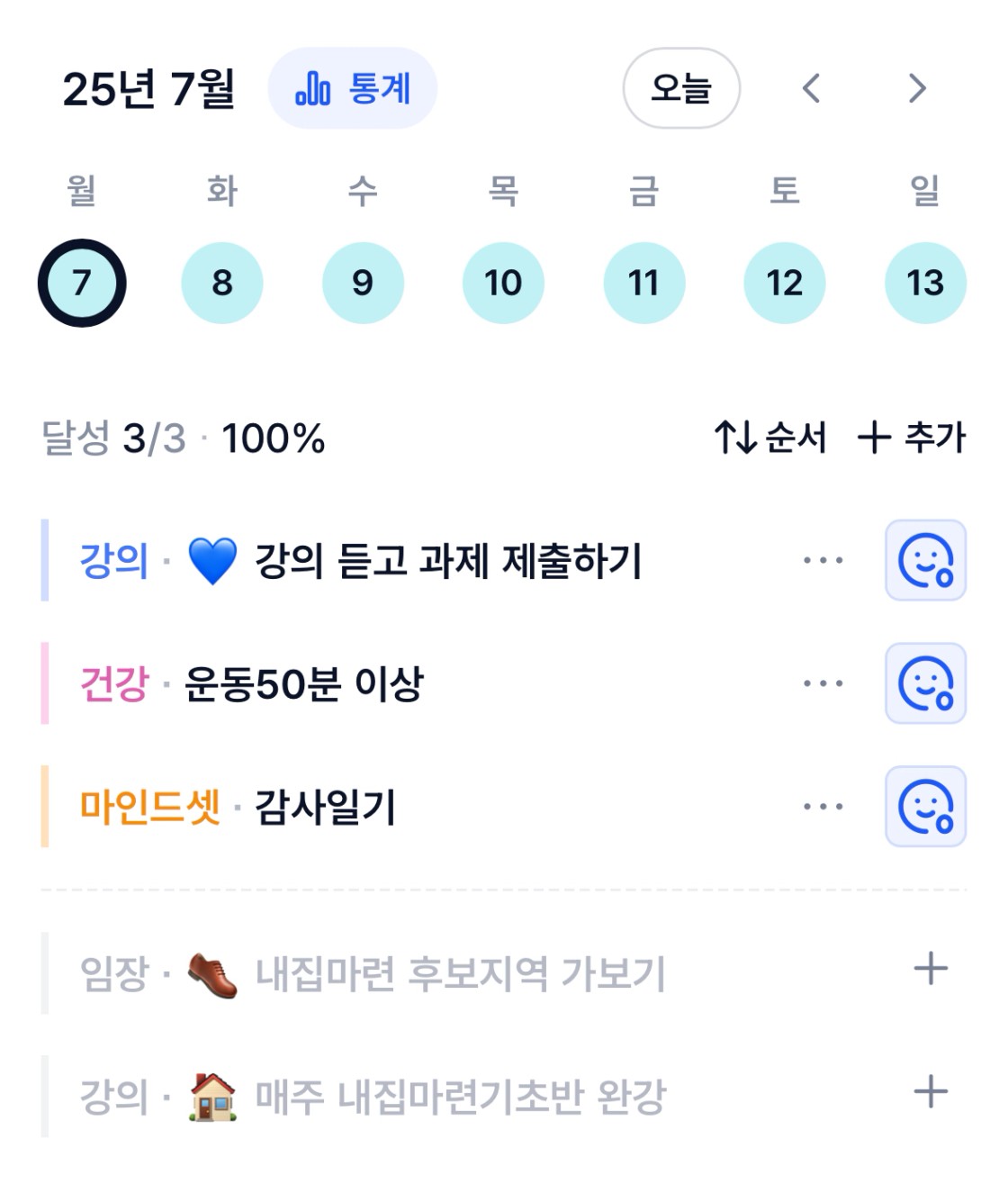This screenshot has width=1008, height=1193.
Task: Toggle smiley check for 강의 듣고 과제 제출하기
Action: [925, 560]
